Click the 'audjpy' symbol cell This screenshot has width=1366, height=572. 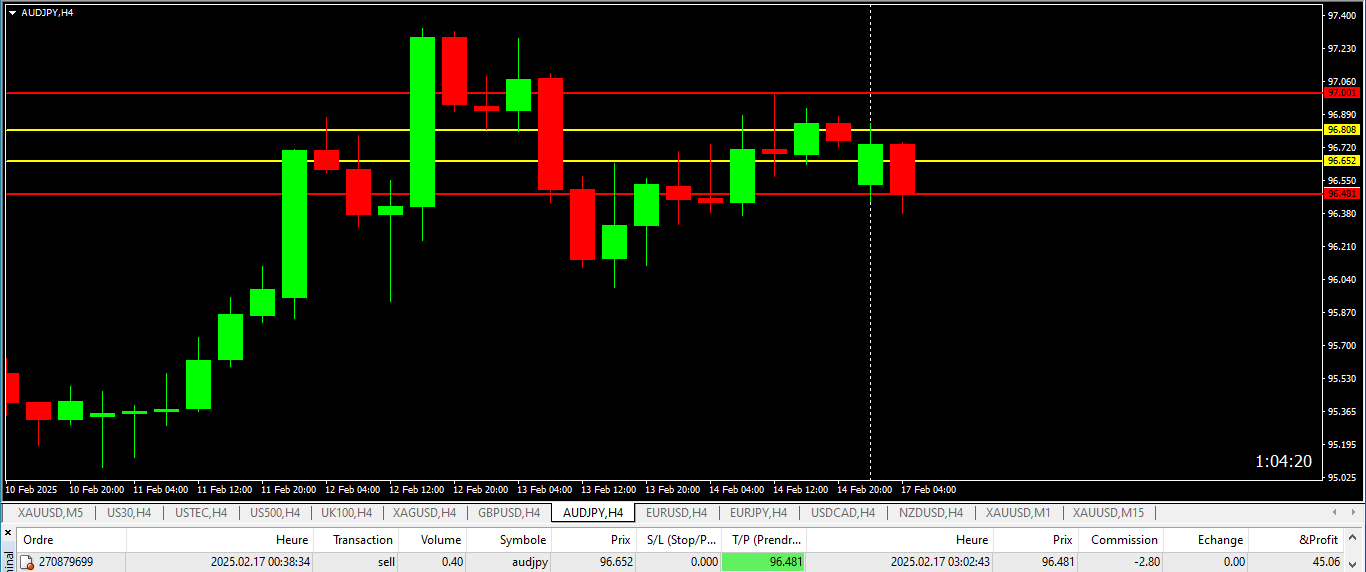coord(530,563)
